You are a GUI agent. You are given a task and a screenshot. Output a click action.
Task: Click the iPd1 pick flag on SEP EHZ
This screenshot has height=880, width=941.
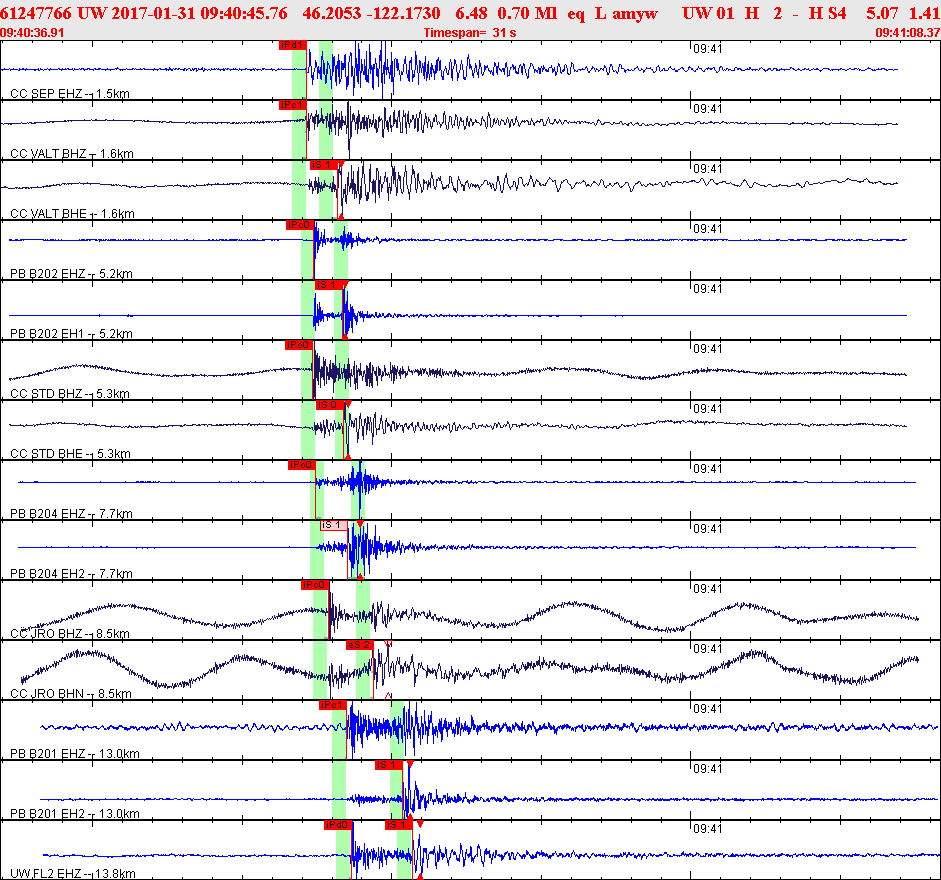coord(291,45)
